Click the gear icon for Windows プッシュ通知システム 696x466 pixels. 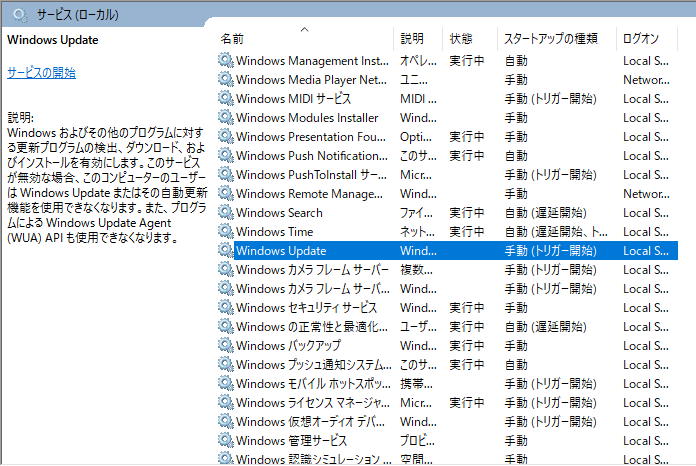point(226,364)
